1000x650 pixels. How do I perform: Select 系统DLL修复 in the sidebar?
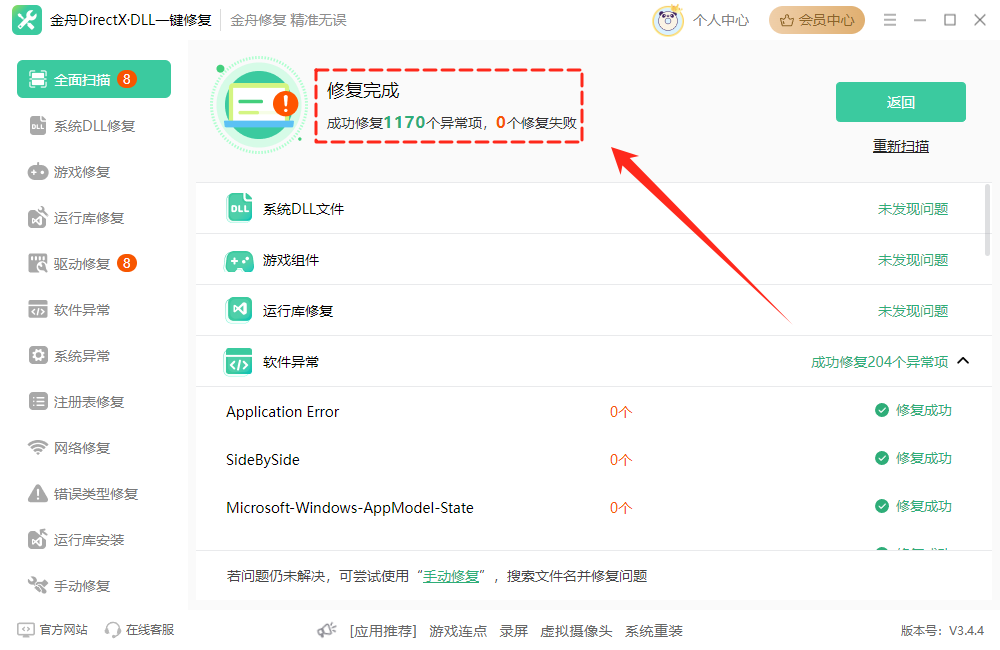pos(94,126)
